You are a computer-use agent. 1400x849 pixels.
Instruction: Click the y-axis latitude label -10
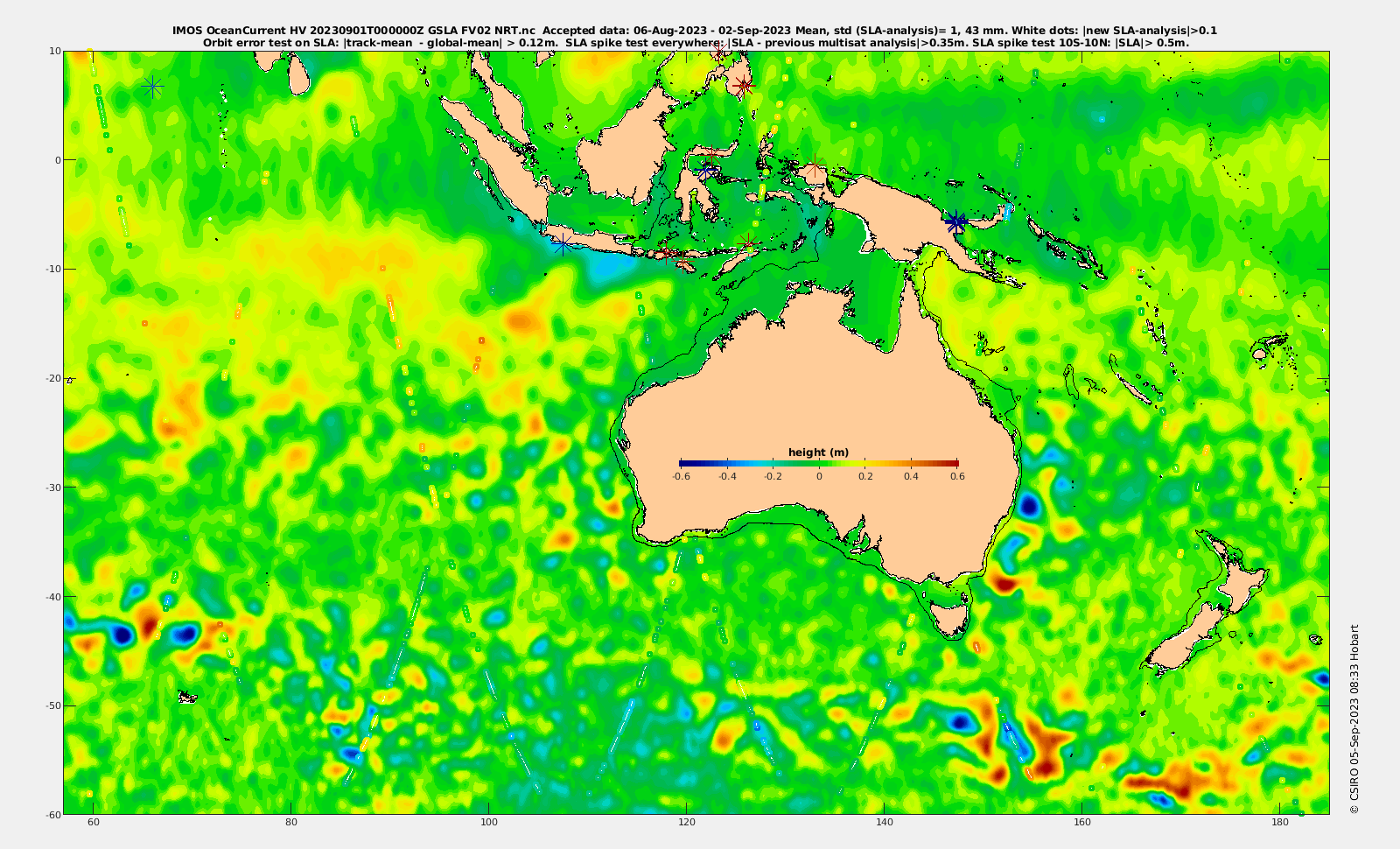52,269
